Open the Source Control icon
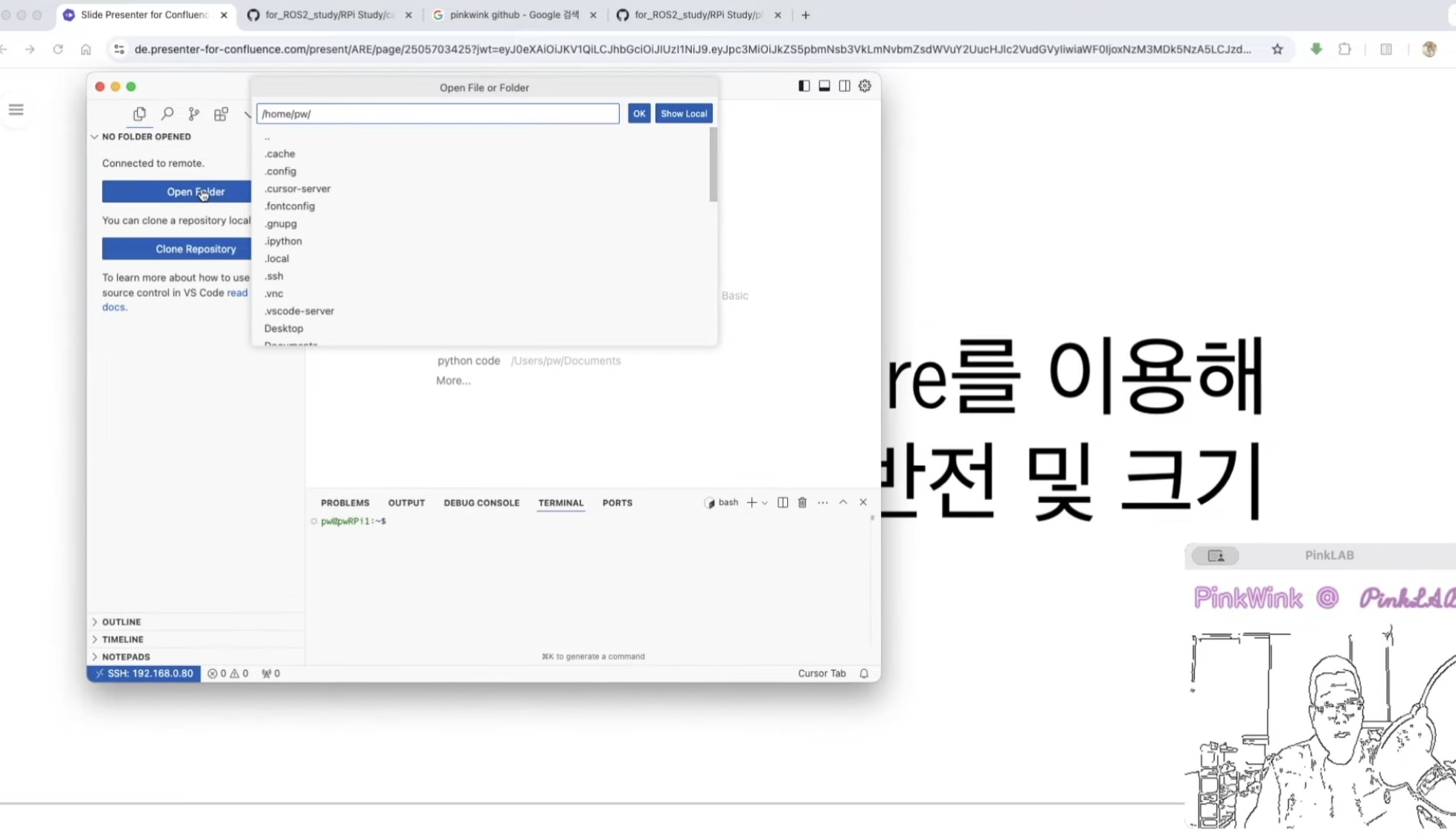Viewport: 1456px width, 835px height. click(x=194, y=114)
